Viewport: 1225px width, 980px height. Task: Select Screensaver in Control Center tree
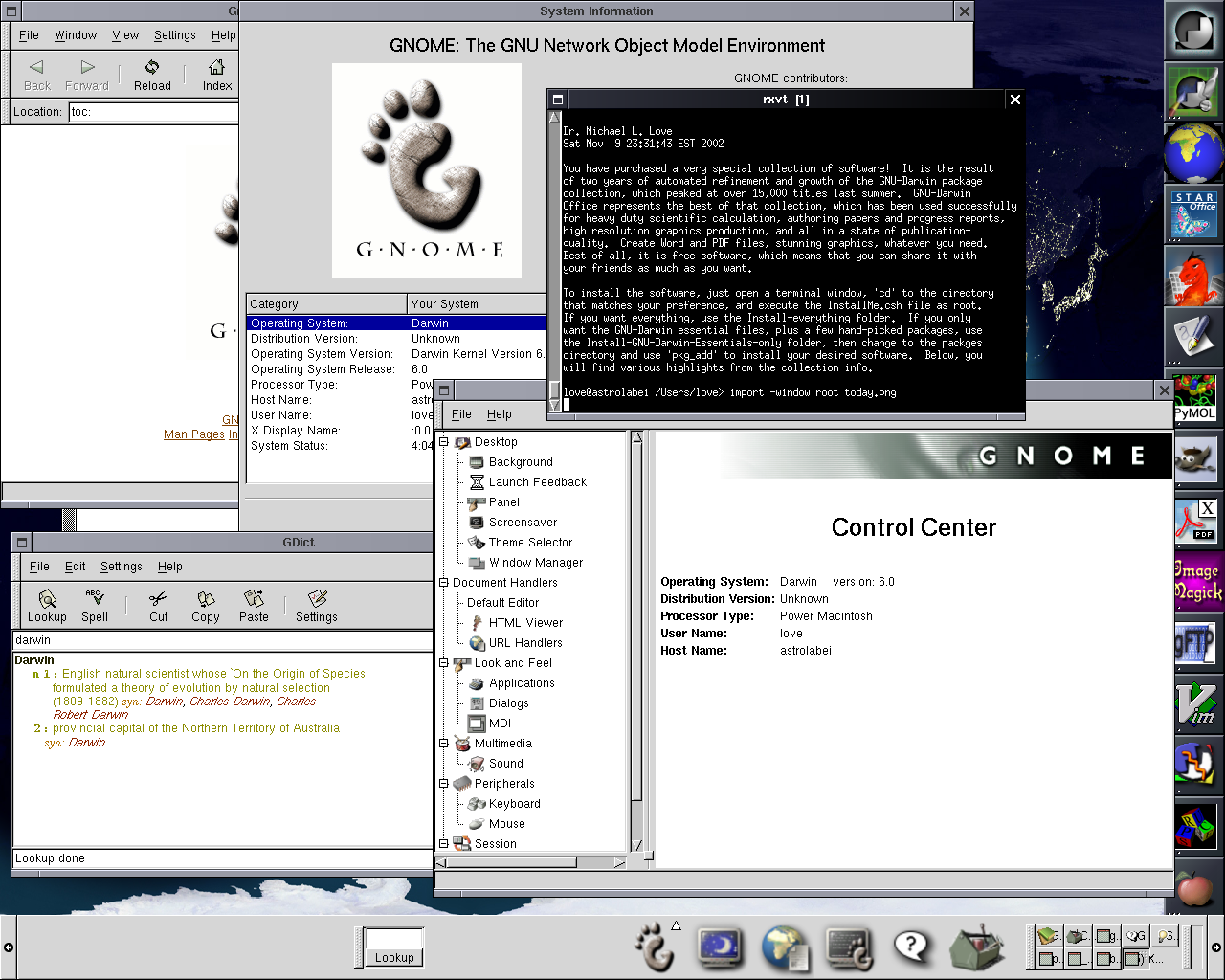click(x=523, y=523)
